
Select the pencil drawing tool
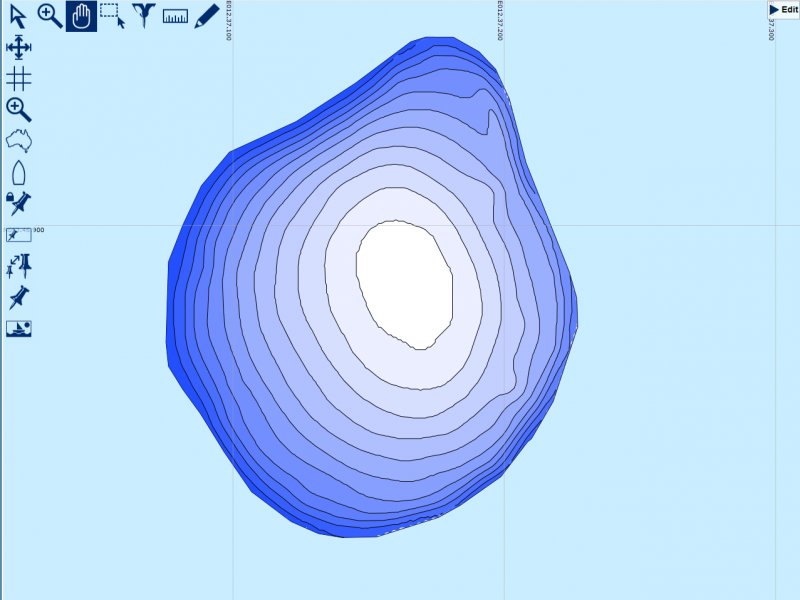pos(207,16)
